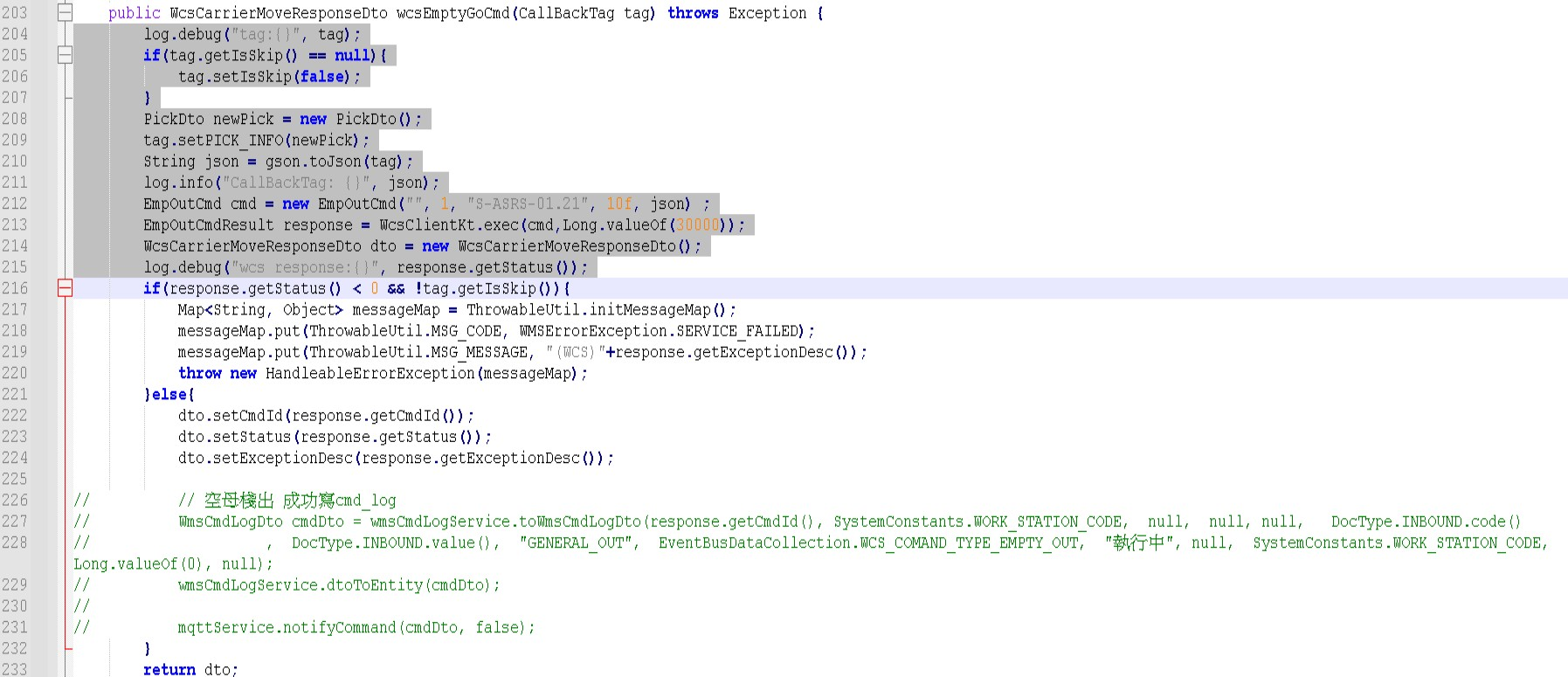The width and height of the screenshot is (1568, 677).
Task: Click tag.setPICK_INFO(newPick) line
Action: coord(257,141)
